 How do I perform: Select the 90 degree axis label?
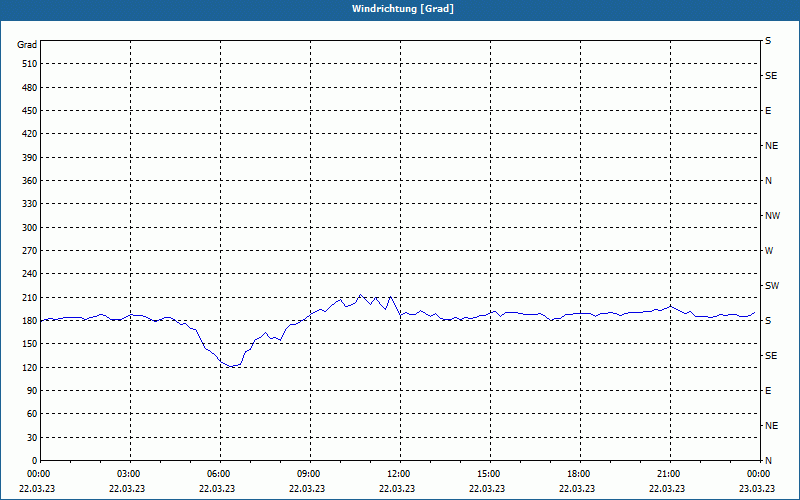pos(32,391)
